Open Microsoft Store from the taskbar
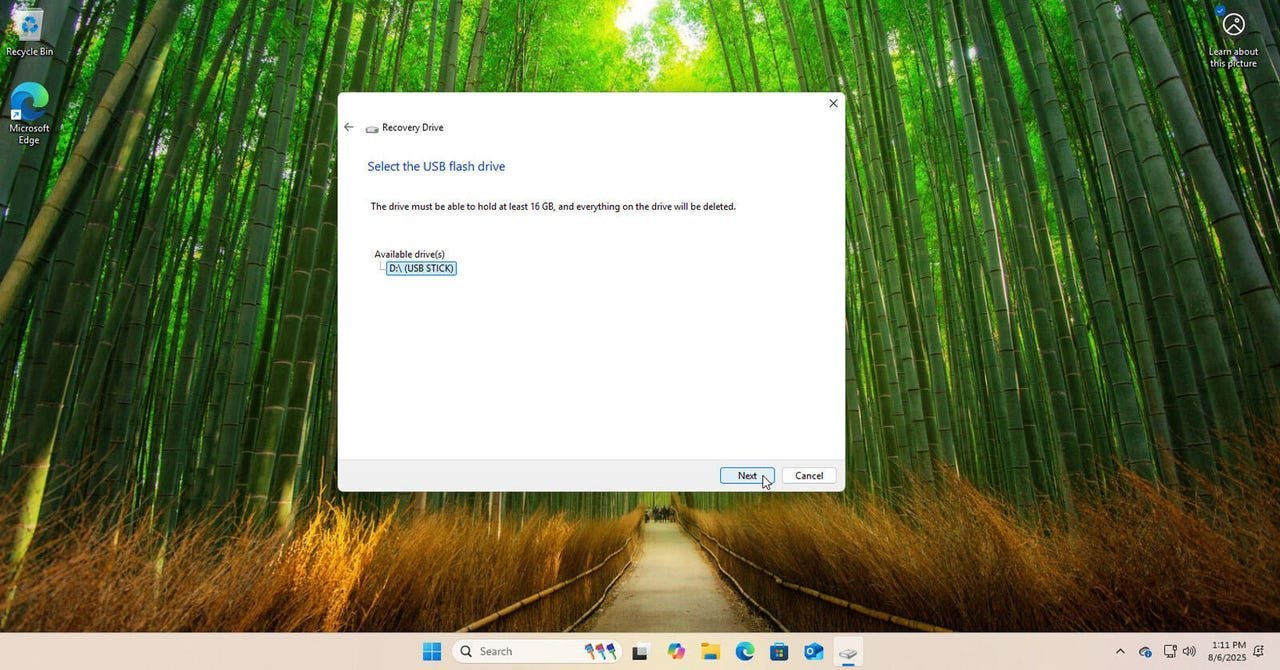The image size is (1280, 670). (x=779, y=652)
